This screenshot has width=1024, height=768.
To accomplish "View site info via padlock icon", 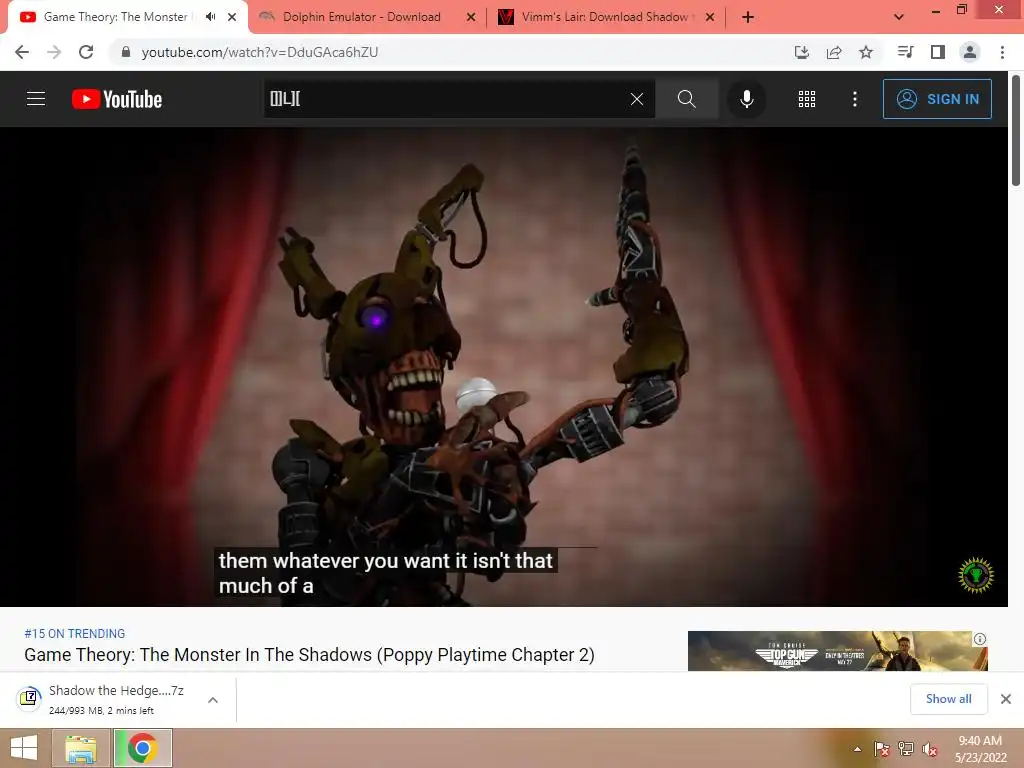I will tap(126, 52).
